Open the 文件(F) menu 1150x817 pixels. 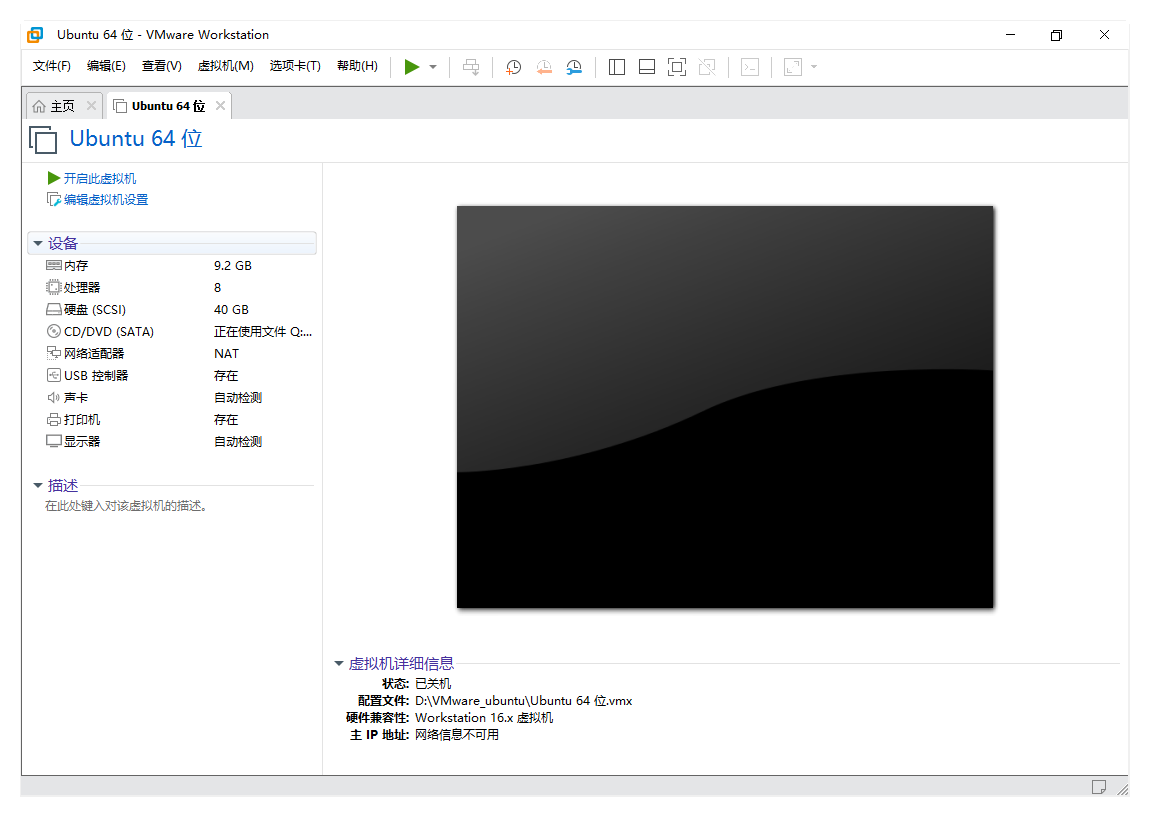[x=51, y=66]
